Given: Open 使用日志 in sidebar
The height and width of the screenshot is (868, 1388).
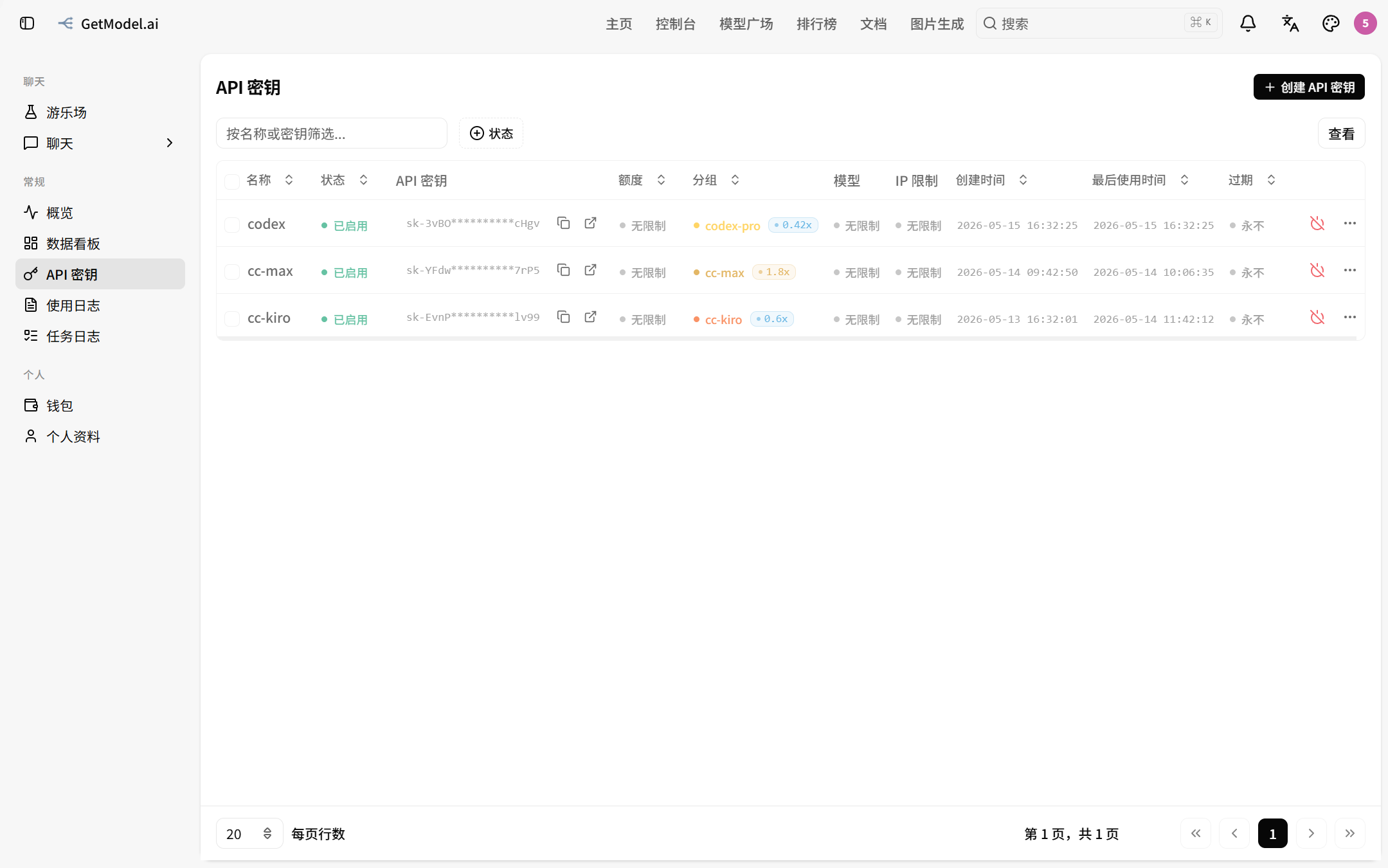Looking at the screenshot, I should [100, 305].
